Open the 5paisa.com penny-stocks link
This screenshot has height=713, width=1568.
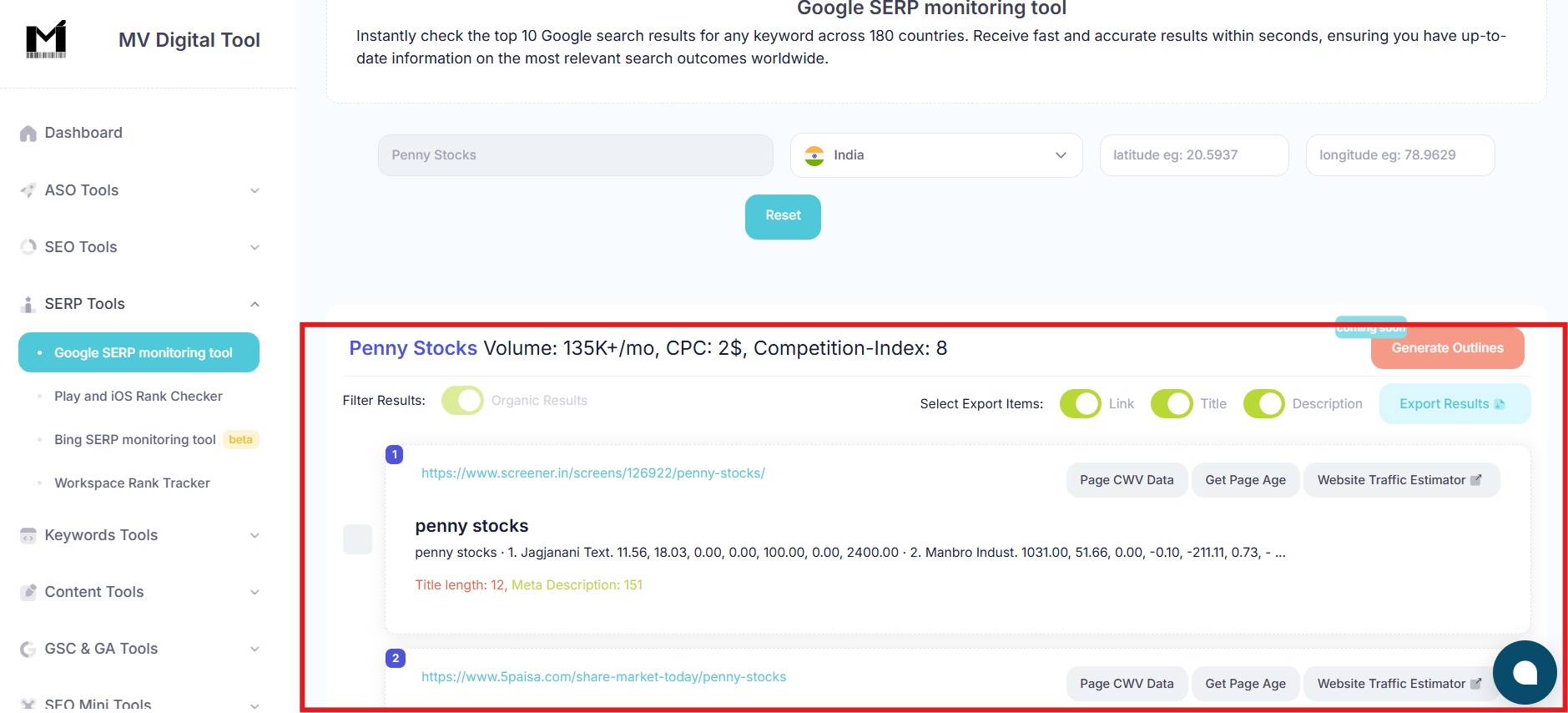[x=603, y=677]
